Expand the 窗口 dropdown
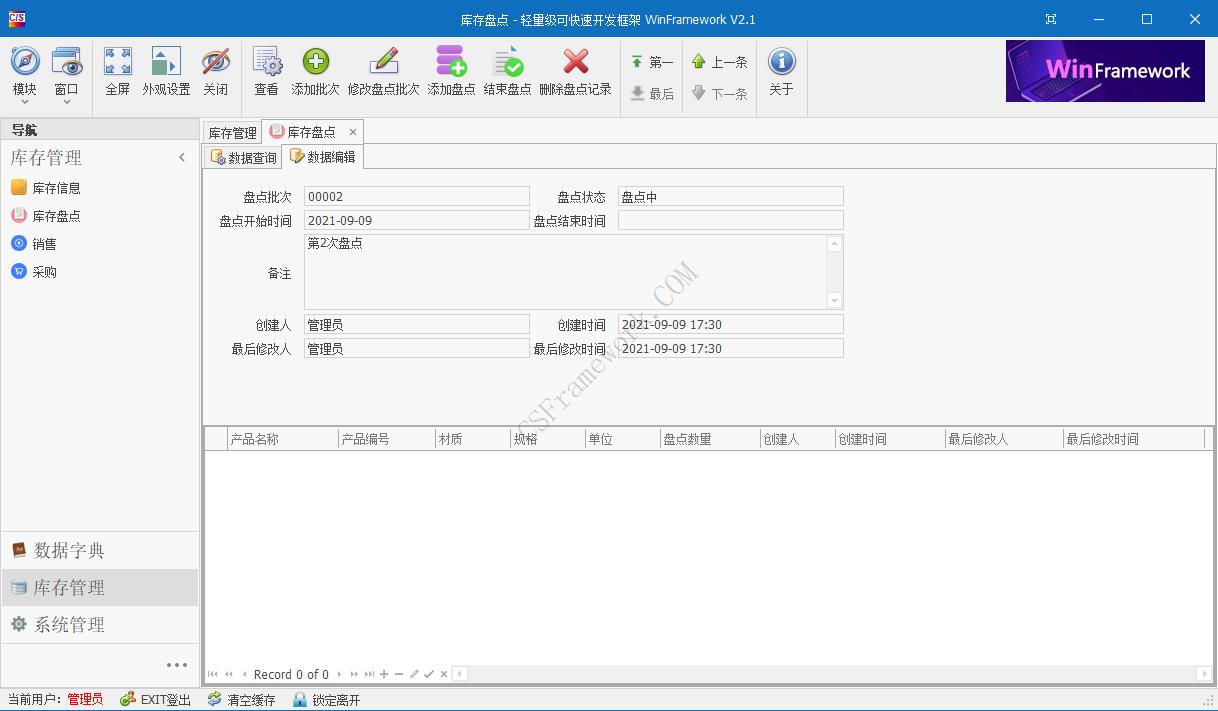1218x711 pixels. pyautogui.click(x=67, y=72)
